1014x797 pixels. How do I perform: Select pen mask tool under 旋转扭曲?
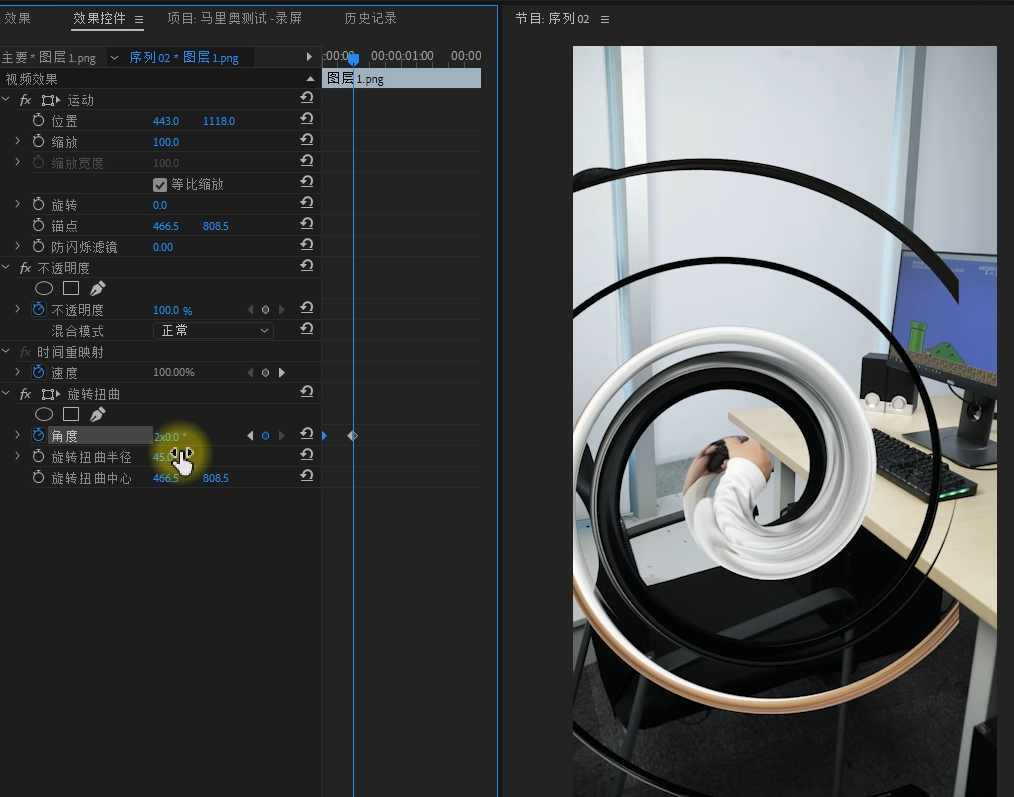click(x=98, y=415)
